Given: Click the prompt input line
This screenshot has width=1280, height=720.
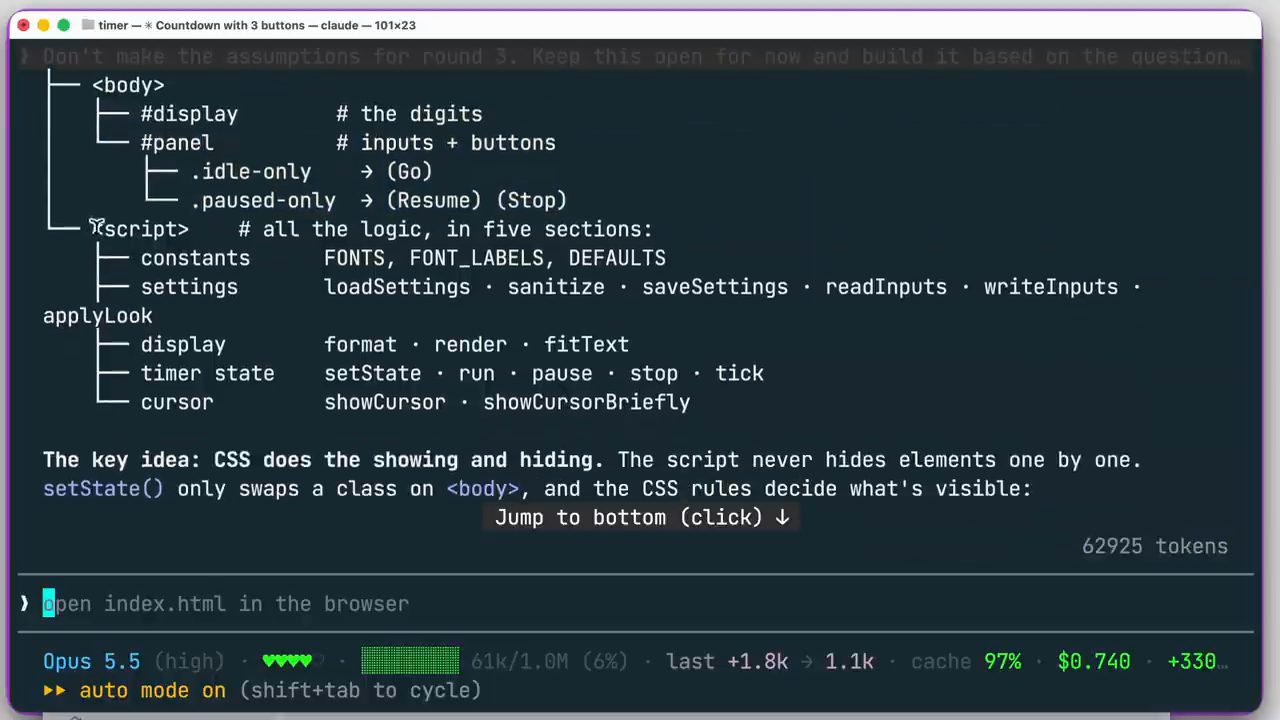Looking at the screenshot, I should [636, 604].
